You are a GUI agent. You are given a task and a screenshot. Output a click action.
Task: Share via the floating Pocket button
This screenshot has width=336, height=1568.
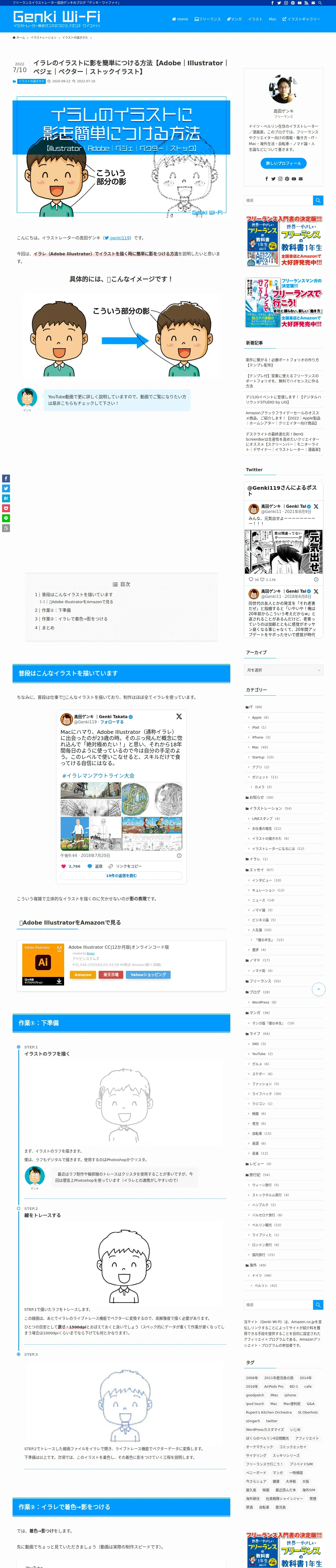[5, 508]
